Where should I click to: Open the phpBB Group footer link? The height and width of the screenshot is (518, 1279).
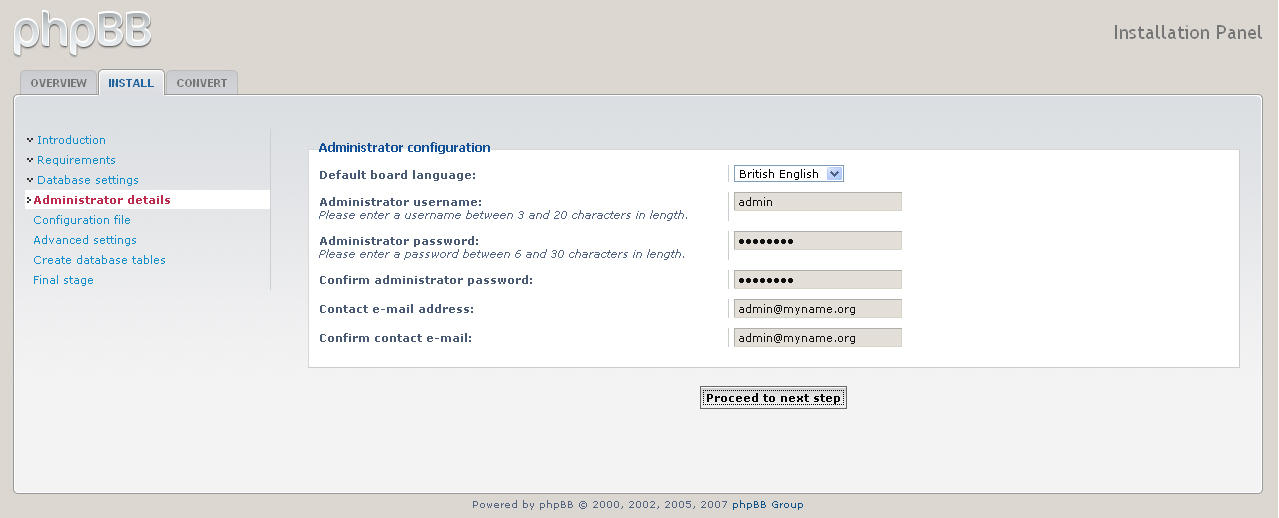pos(767,505)
